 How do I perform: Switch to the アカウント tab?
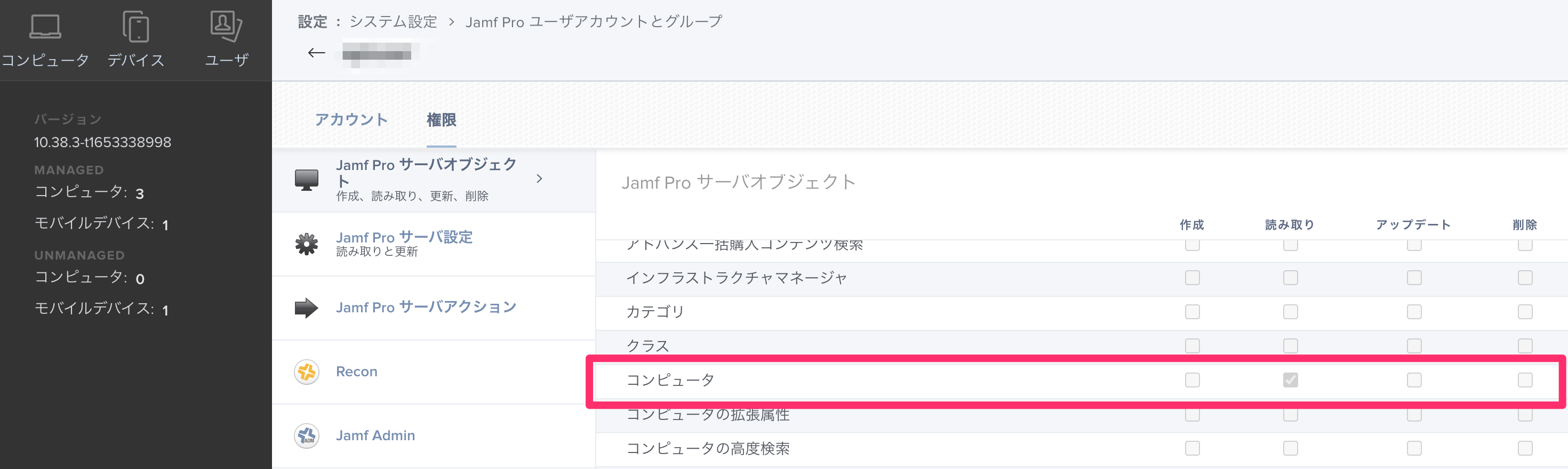click(352, 120)
